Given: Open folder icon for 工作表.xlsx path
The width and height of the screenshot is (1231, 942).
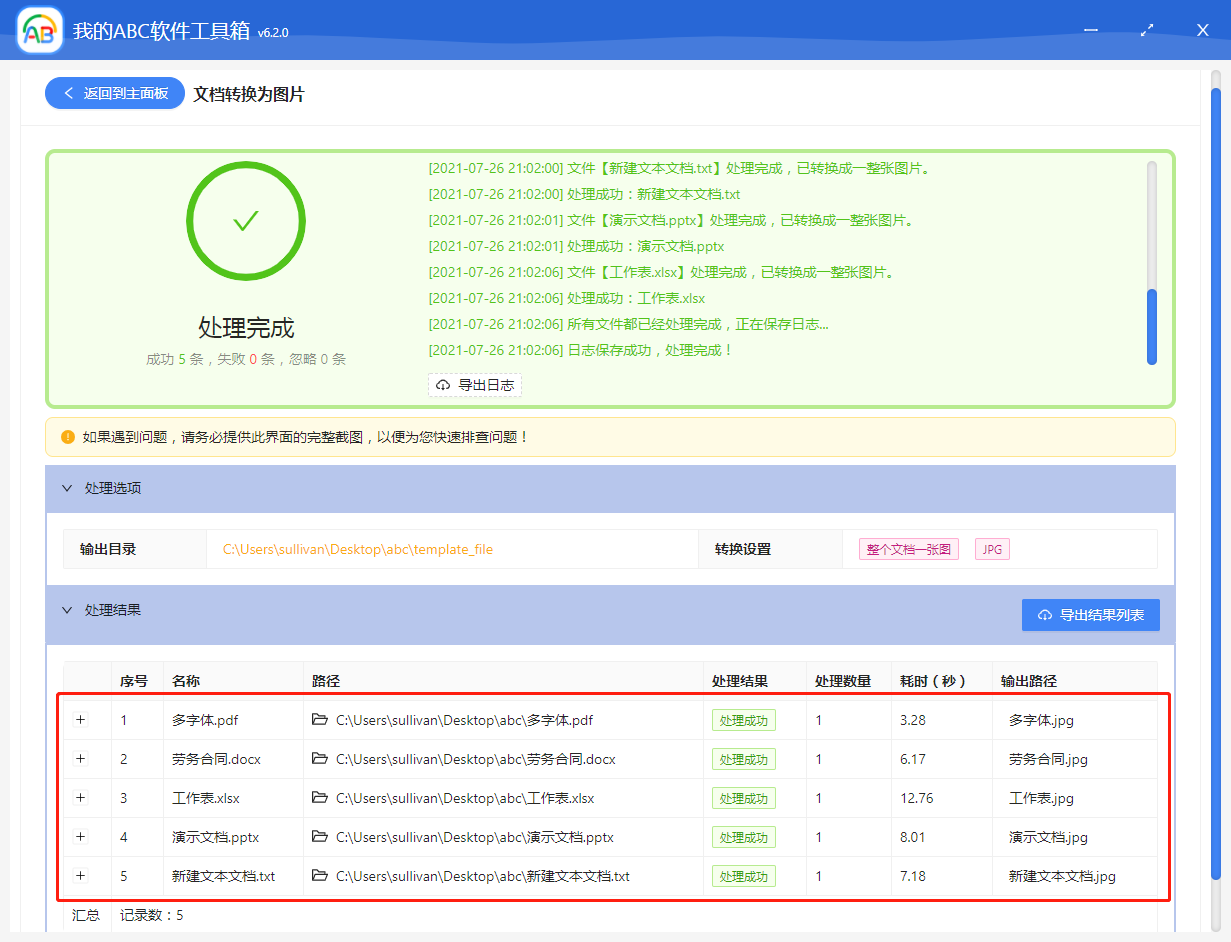Looking at the screenshot, I should point(320,798).
